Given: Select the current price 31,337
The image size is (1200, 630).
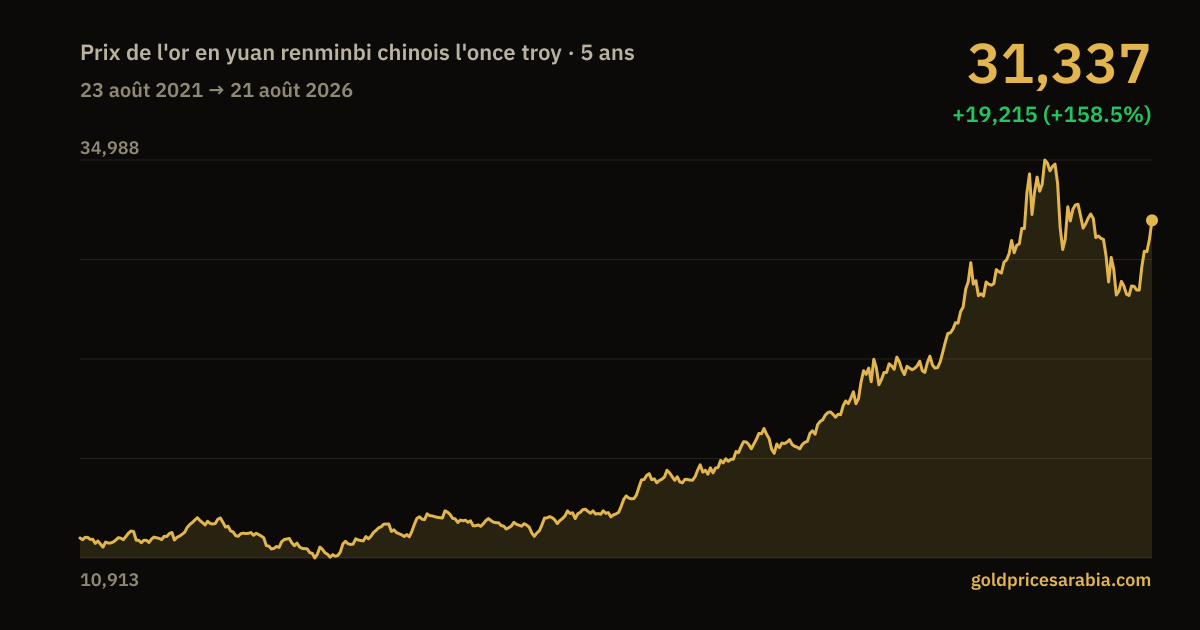Looking at the screenshot, I should coord(1059,64).
